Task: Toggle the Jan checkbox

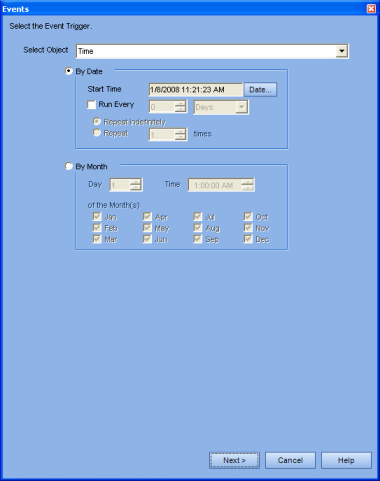Action: [x=97, y=217]
